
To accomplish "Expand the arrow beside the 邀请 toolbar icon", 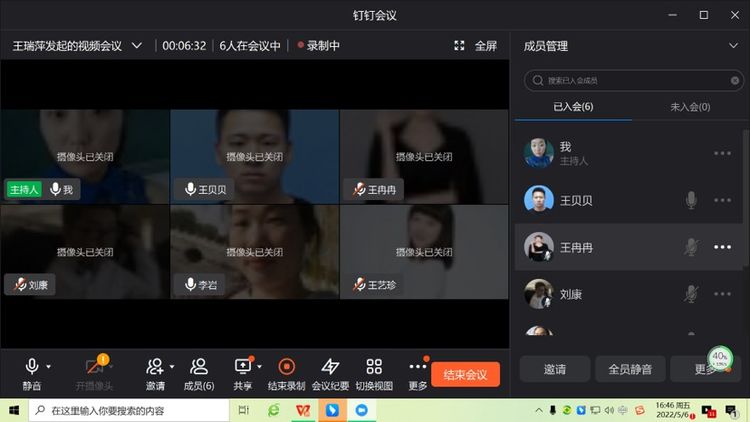I will 172,366.
